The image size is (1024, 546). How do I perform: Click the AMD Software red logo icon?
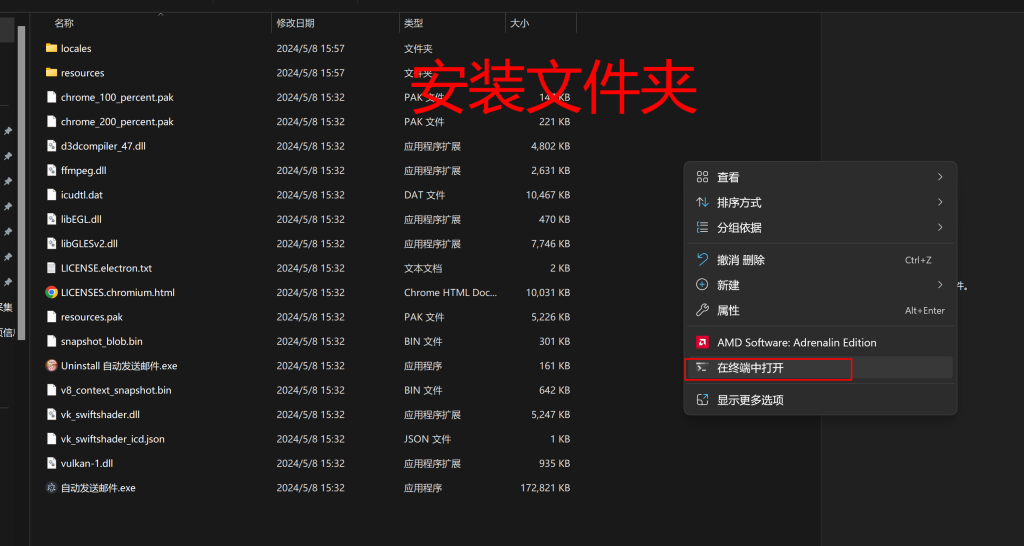702,342
